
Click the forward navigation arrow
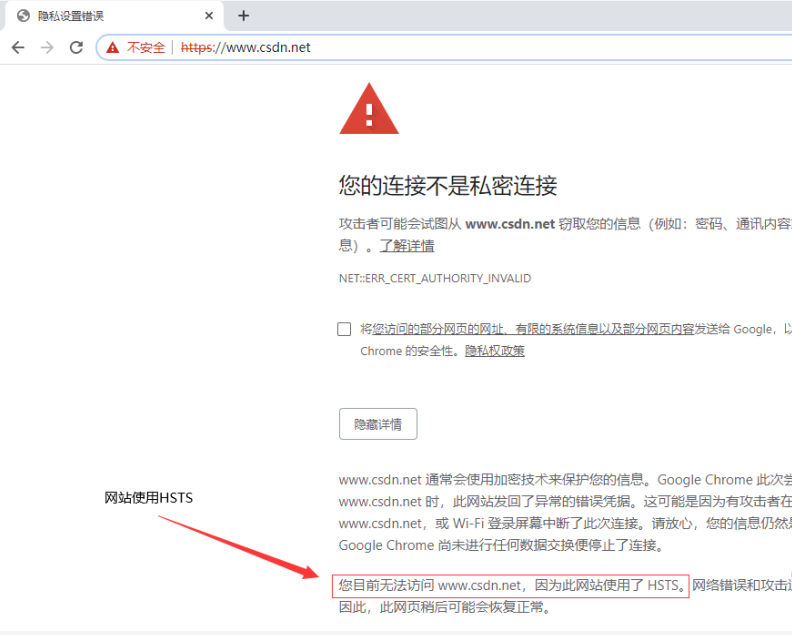pyautogui.click(x=47, y=47)
